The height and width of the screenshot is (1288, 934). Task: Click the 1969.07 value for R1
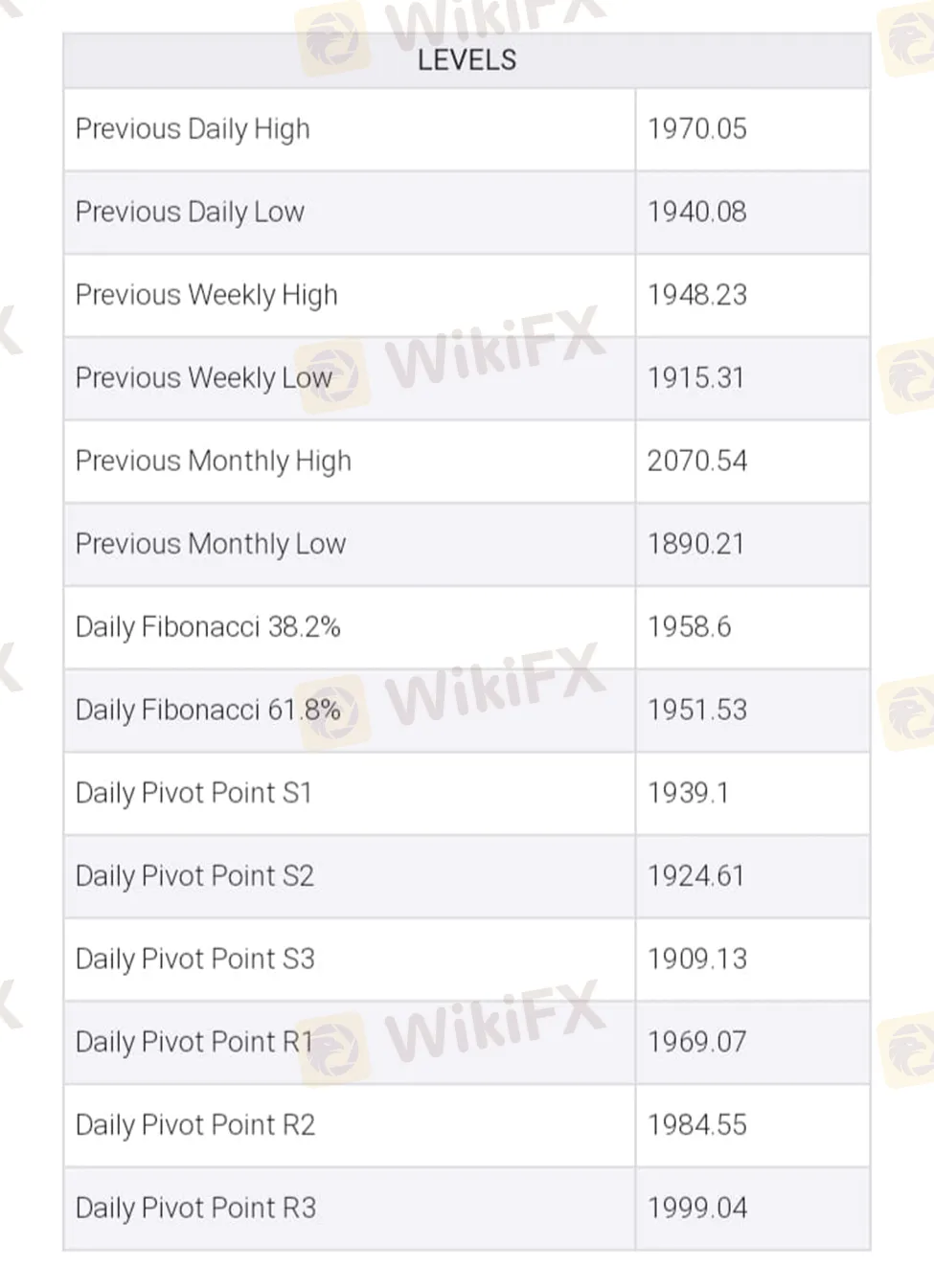point(696,1042)
